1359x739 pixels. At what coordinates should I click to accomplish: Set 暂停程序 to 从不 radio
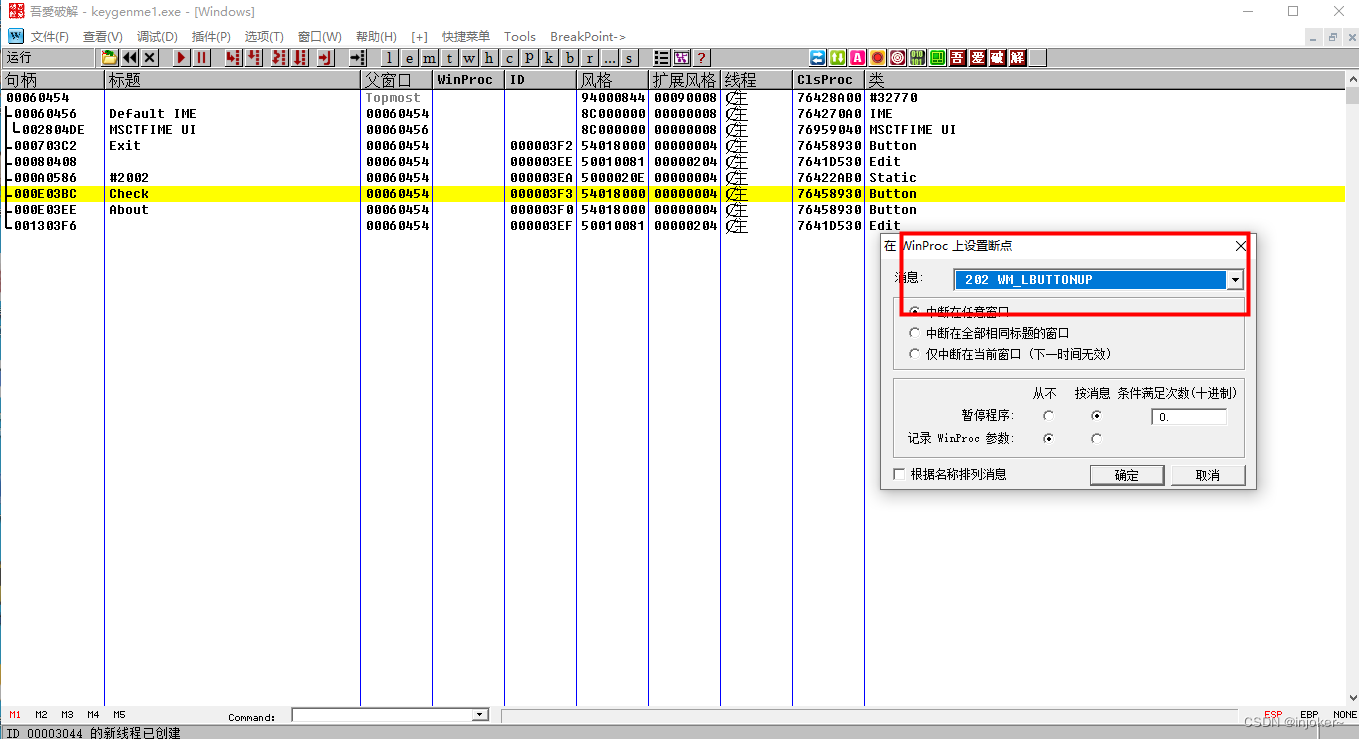[x=1048, y=416]
